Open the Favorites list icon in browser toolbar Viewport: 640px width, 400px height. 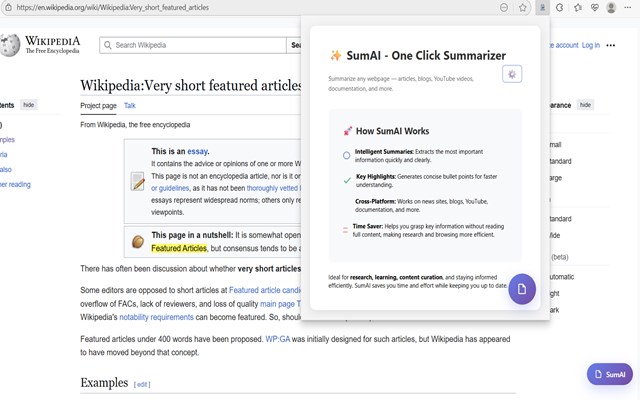(x=578, y=7)
